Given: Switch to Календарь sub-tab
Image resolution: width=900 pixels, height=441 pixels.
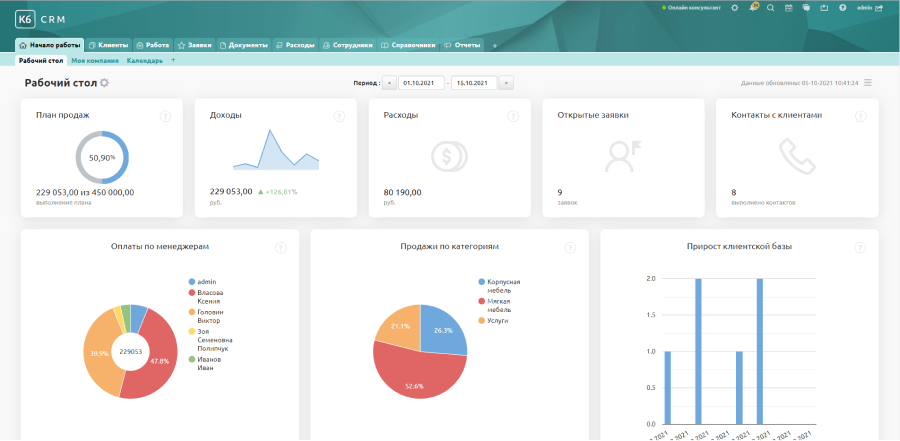Looking at the screenshot, I should click(145, 60).
